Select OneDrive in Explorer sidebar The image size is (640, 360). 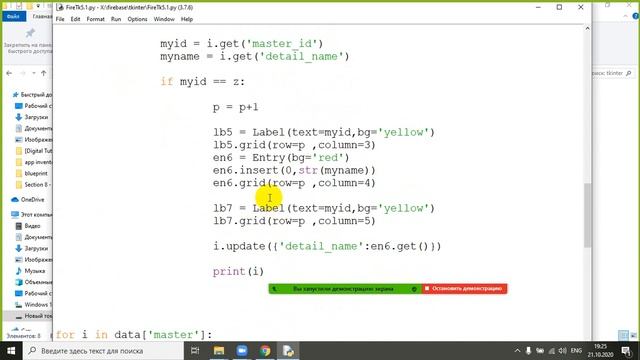(28, 200)
